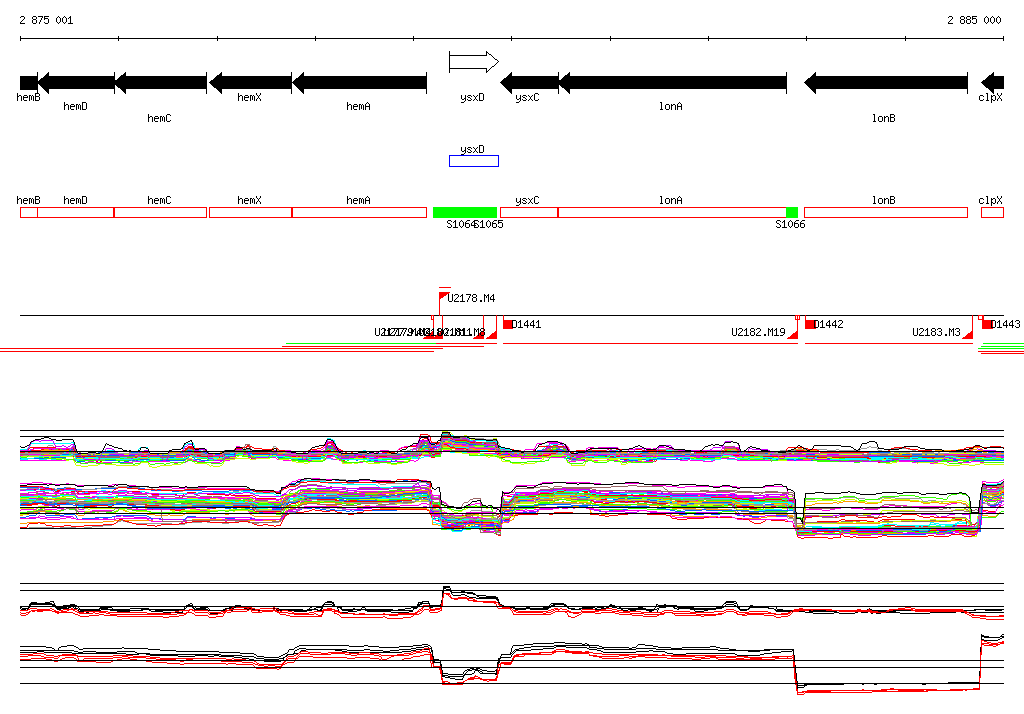This screenshot has width=1024, height=714.
Task: Click the D1442 red square marker
Action: [810, 324]
